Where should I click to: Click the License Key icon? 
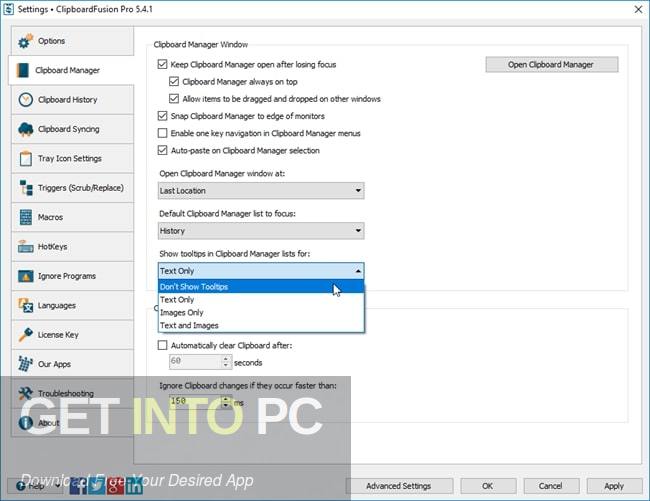25,334
